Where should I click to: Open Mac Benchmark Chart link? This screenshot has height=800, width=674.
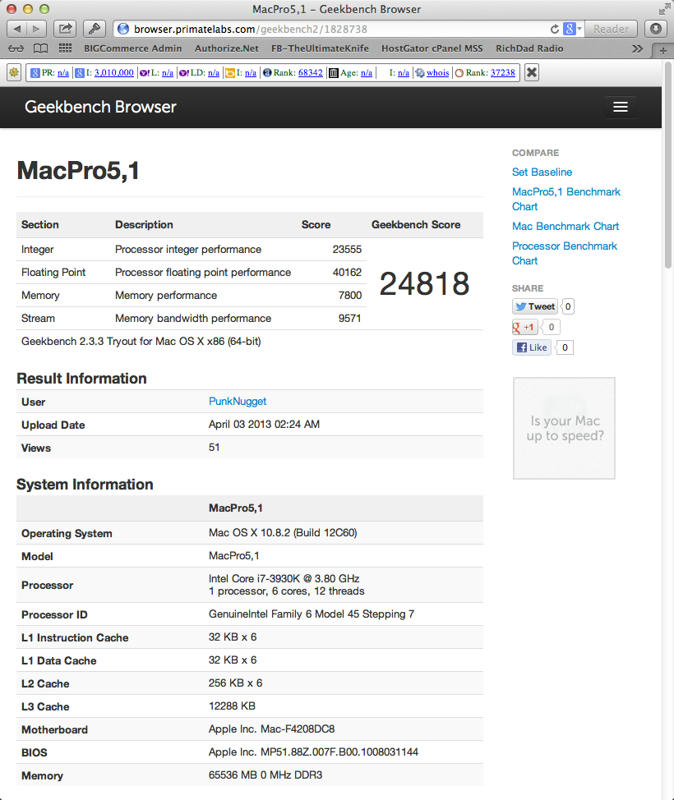(x=565, y=226)
